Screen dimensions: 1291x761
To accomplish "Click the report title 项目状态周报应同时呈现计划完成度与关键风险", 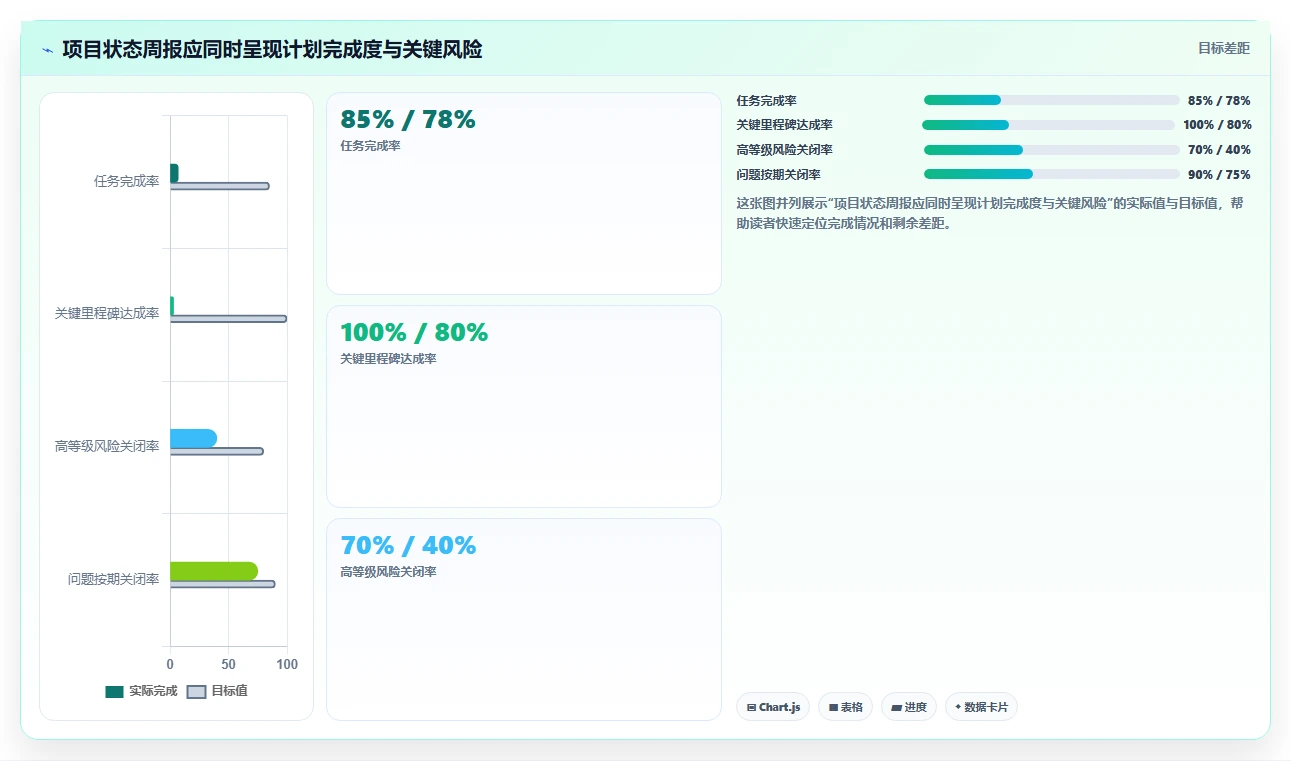I will pyautogui.click(x=272, y=49).
